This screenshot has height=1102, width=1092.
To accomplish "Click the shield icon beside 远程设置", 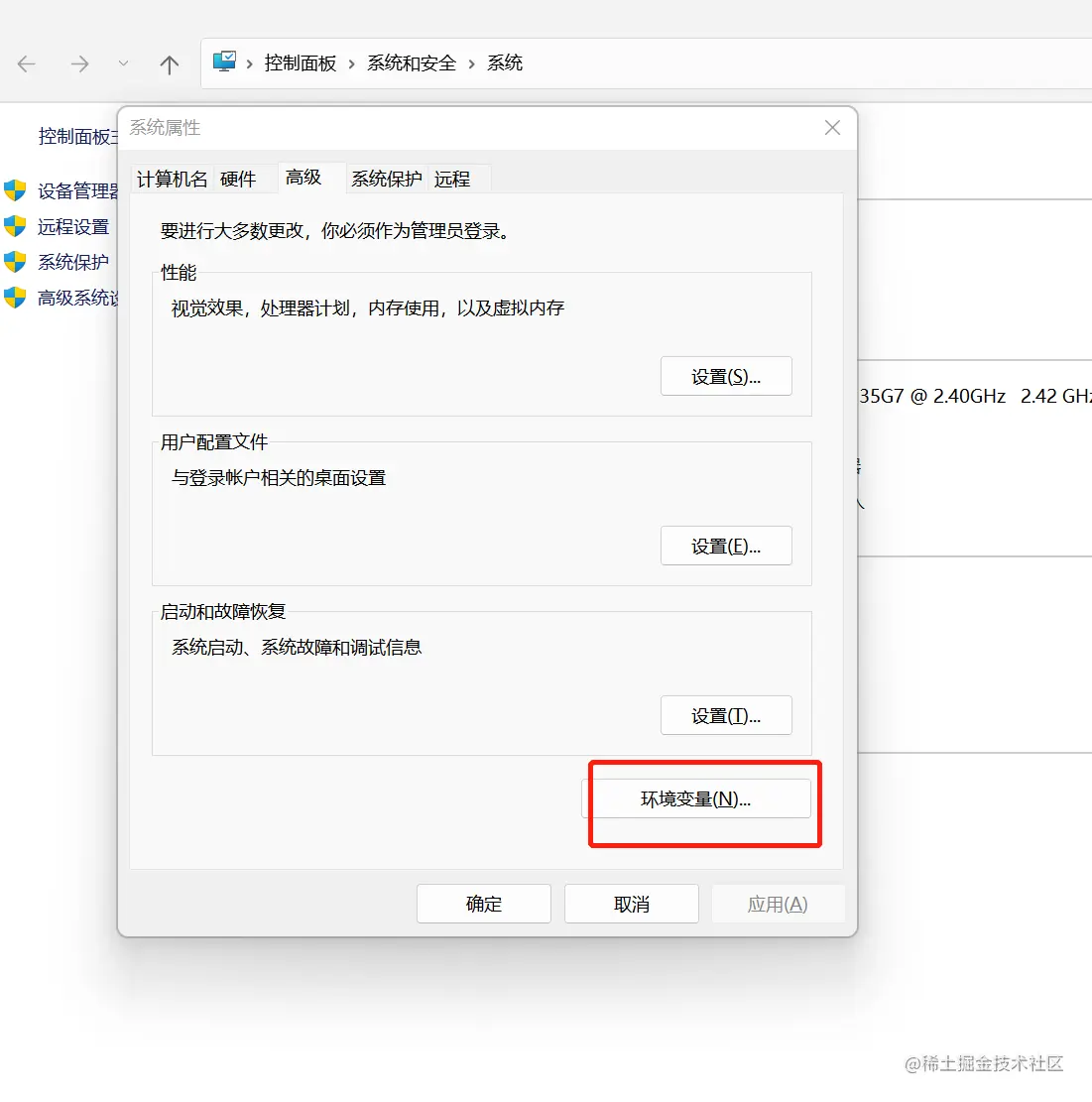I will pos(16,226).
